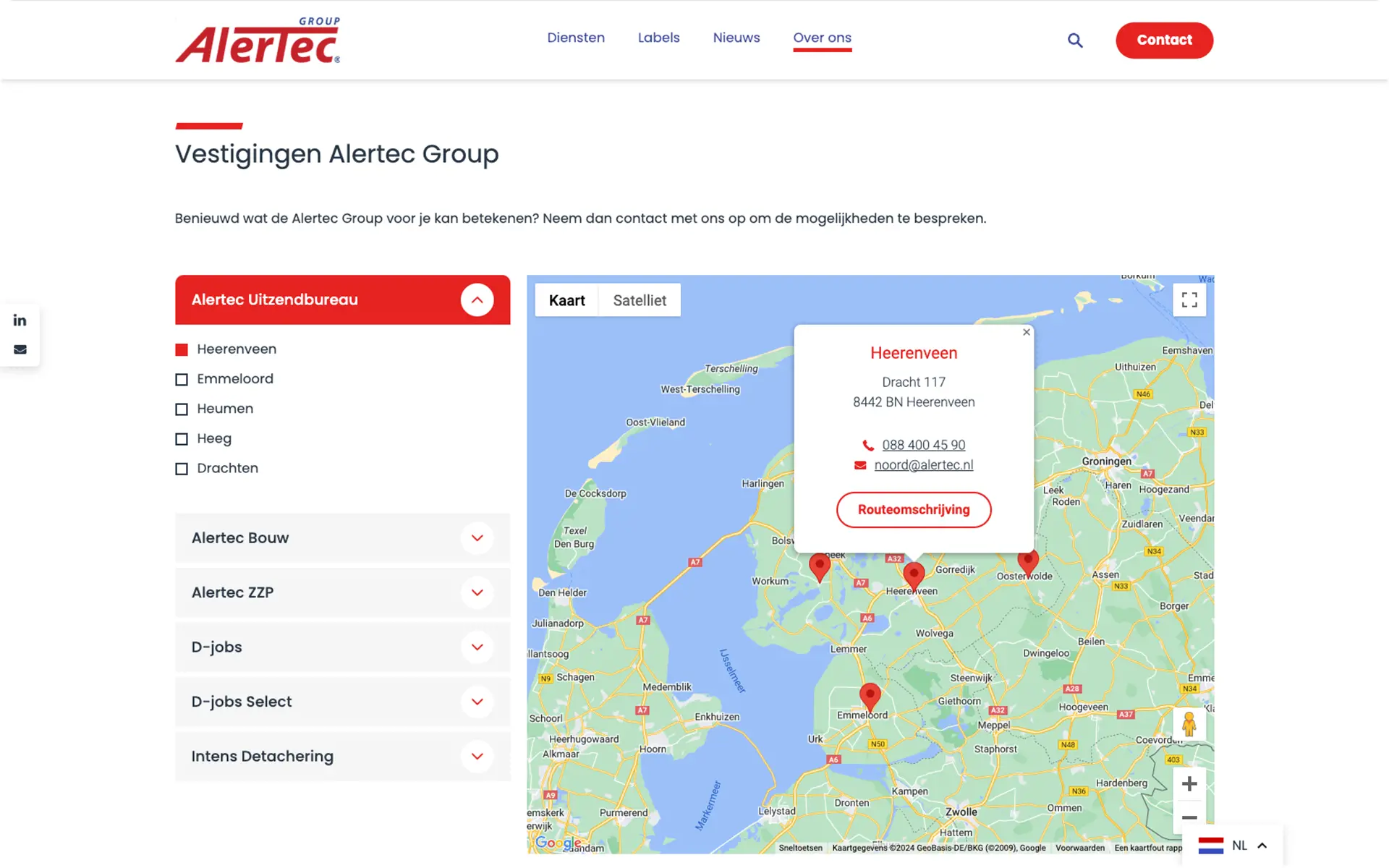Check the Heumen location checkbox
The height and width of the screenshot is (868, 1389).
(x=182, y=409)
